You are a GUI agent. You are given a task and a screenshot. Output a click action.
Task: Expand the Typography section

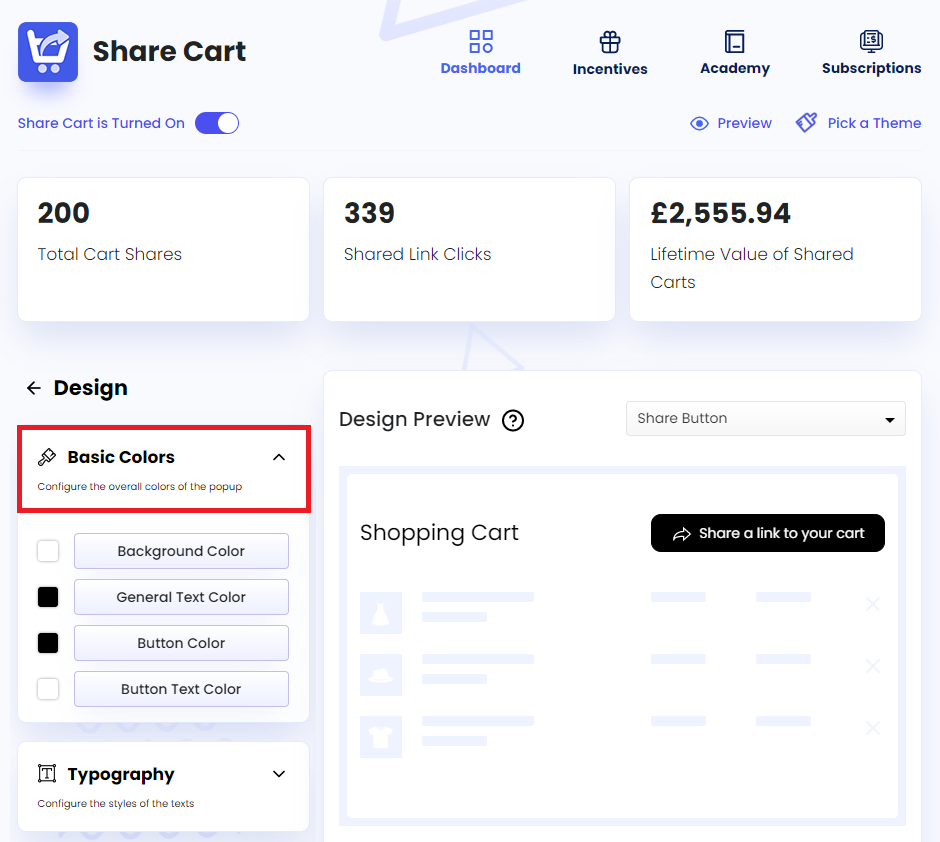click(x=278, y=773)
